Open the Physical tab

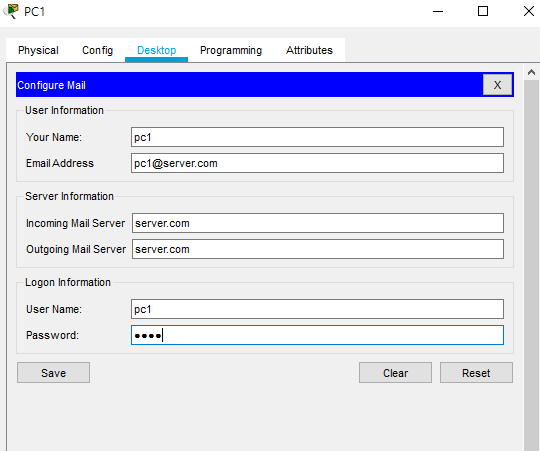click(x=38, y=50)
